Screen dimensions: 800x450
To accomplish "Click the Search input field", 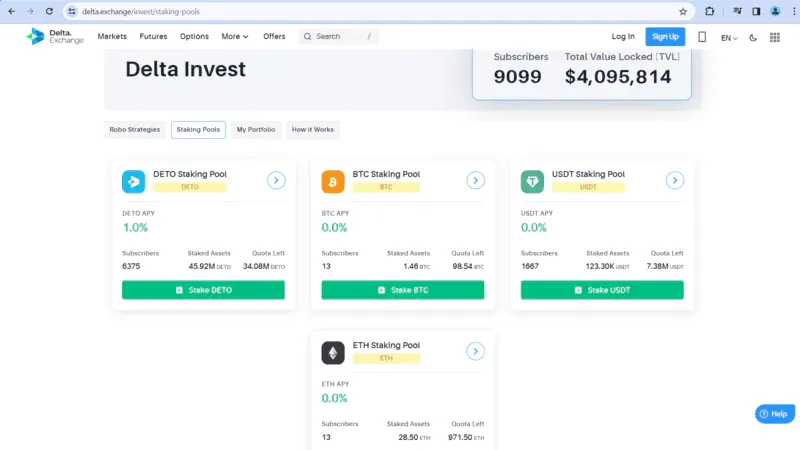I will (338, 36).
